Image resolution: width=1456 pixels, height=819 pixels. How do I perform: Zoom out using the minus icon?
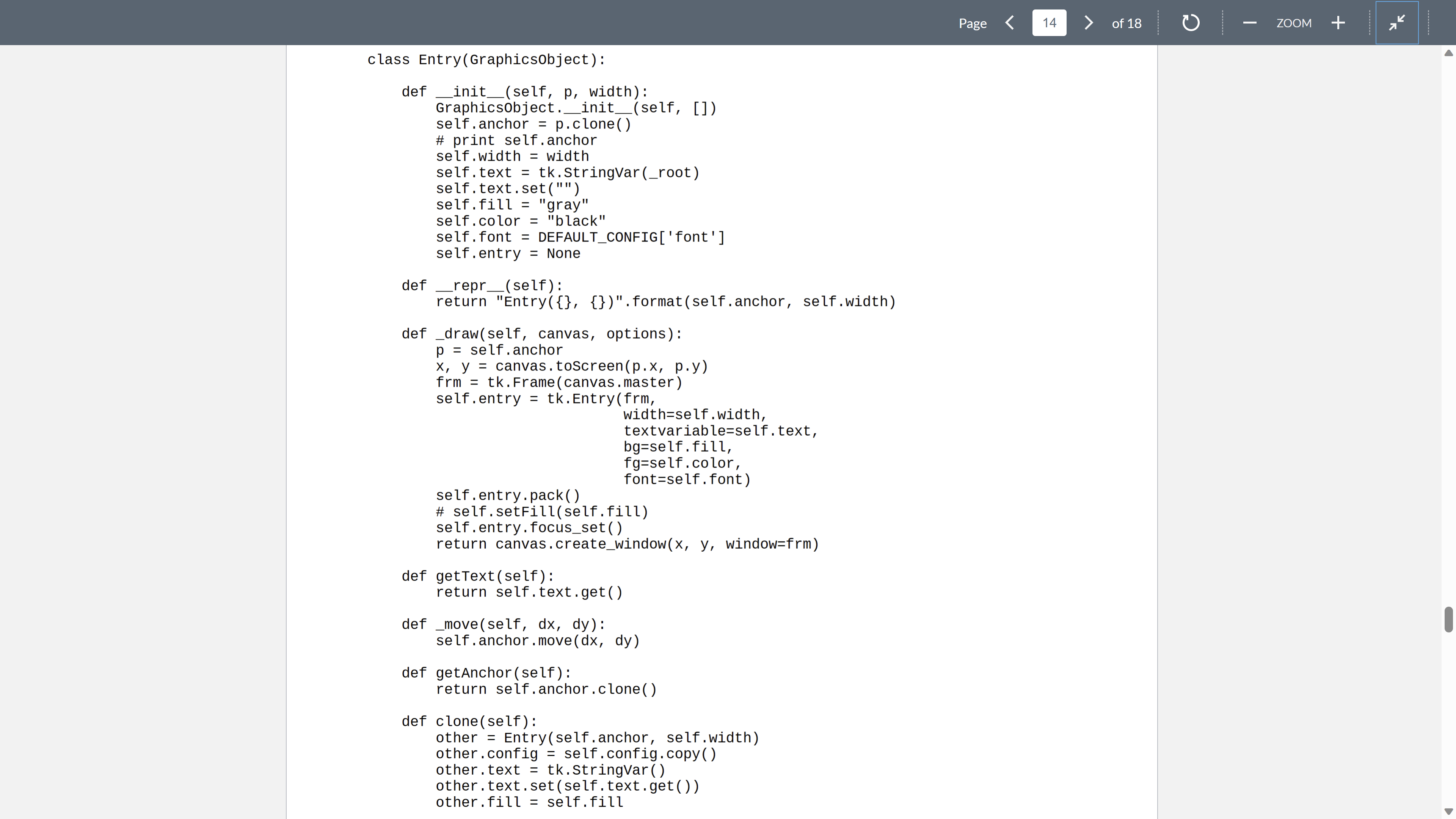(1250, 23)
